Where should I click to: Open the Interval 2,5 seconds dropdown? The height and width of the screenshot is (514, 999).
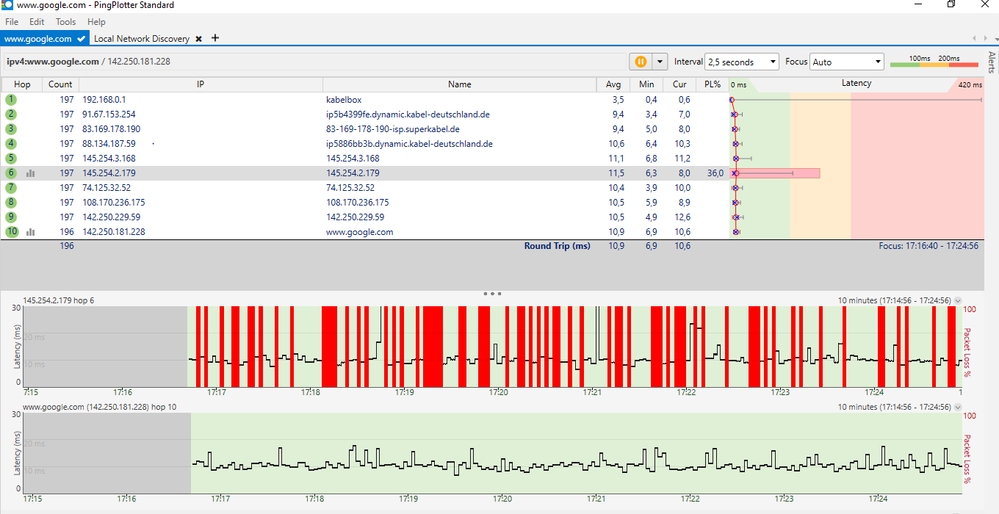(741, 62)
